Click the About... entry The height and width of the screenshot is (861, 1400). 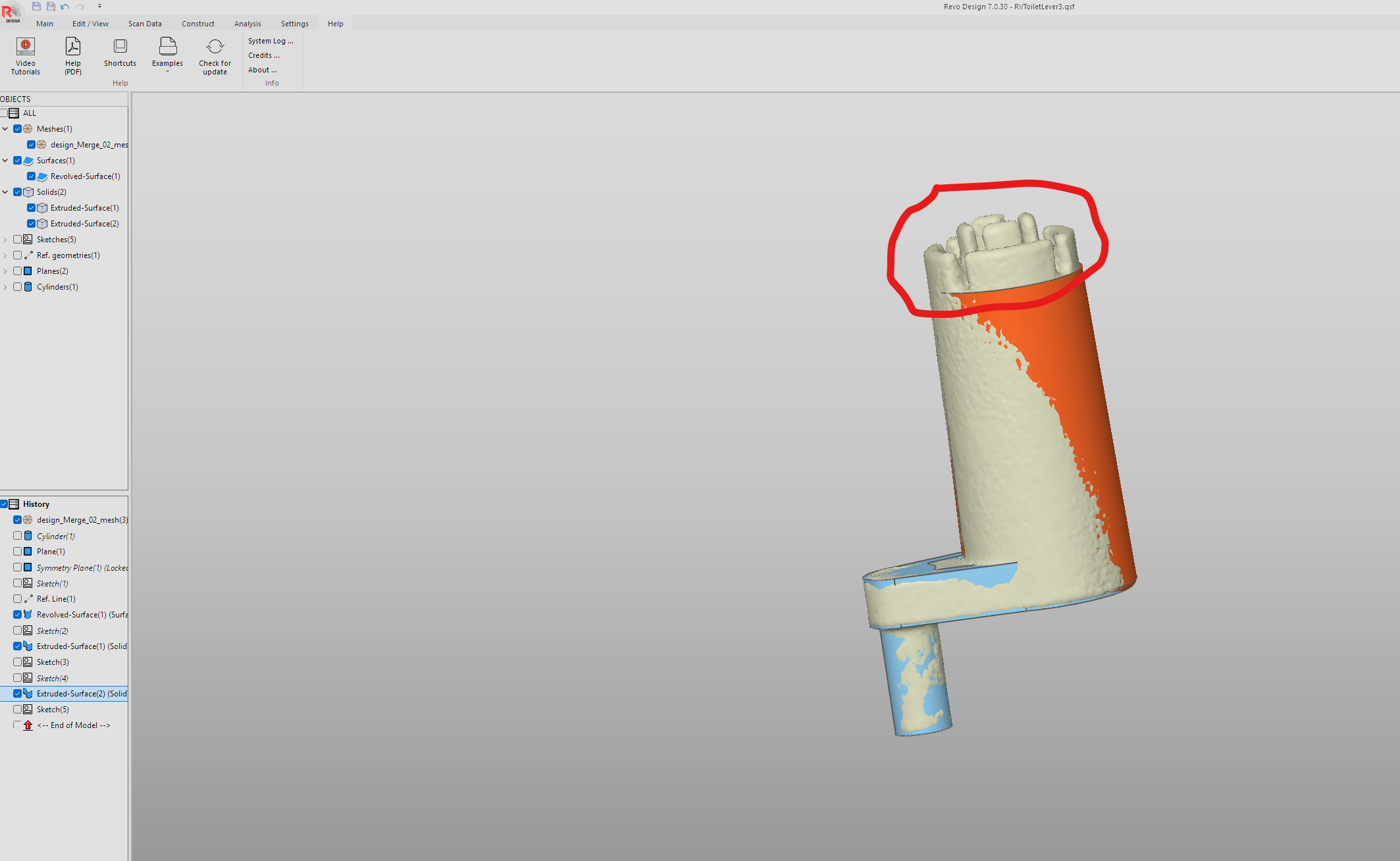(x=262, y=70)
